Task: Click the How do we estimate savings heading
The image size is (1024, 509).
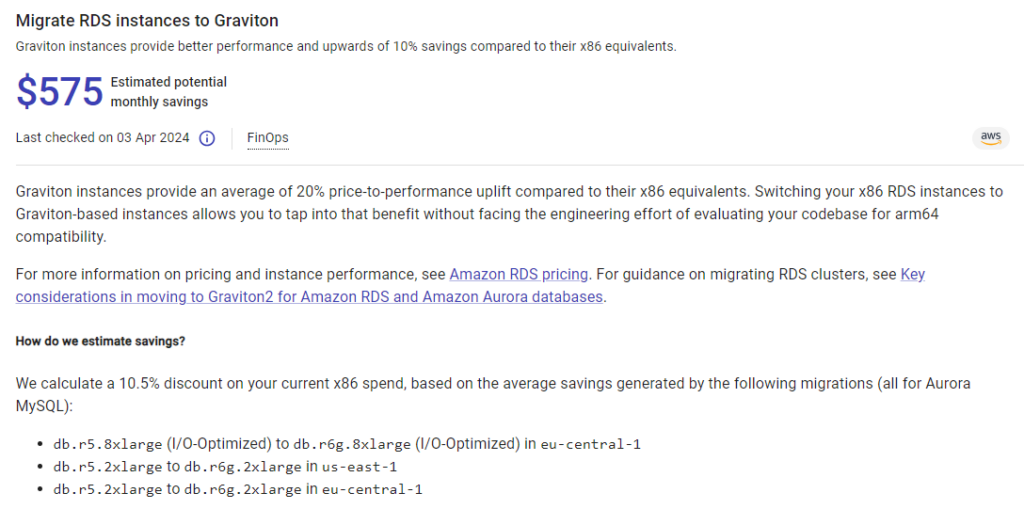Action: pos(100,341)
